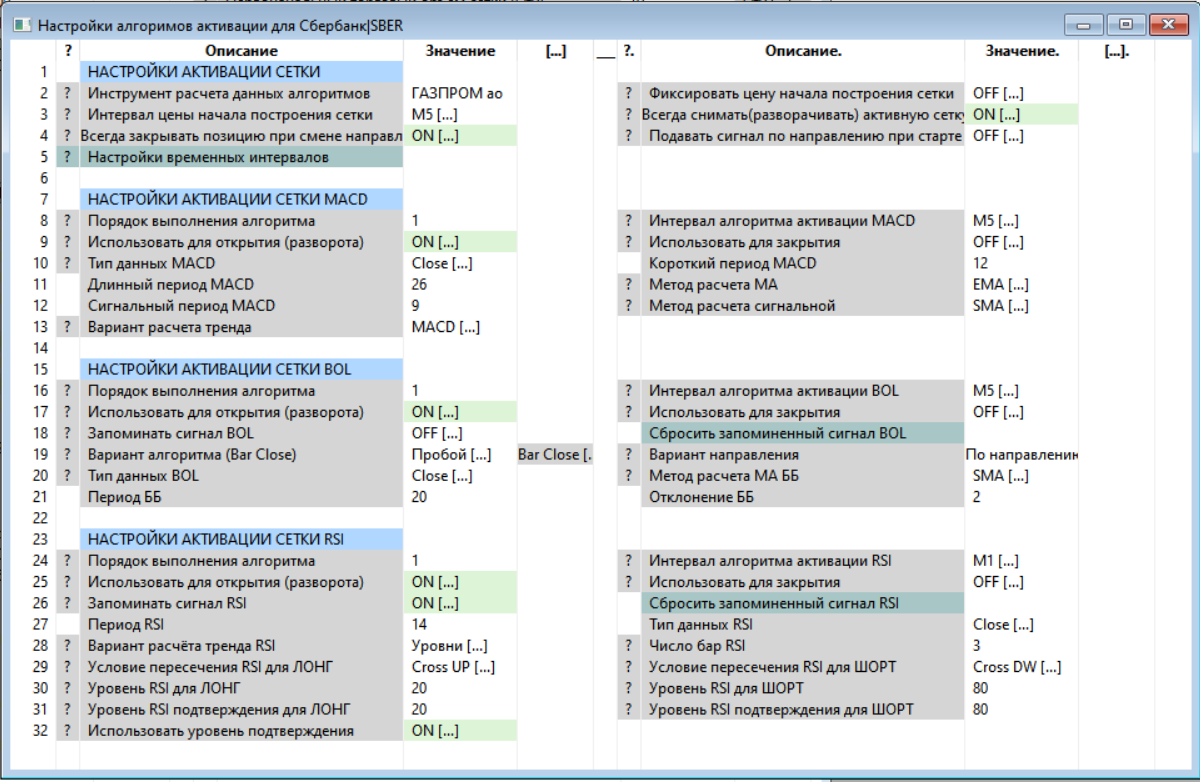Click question mark next to Метод расчета сигнальной
The width and height of the screenshot is (1200, 782).
pos(628,306)
